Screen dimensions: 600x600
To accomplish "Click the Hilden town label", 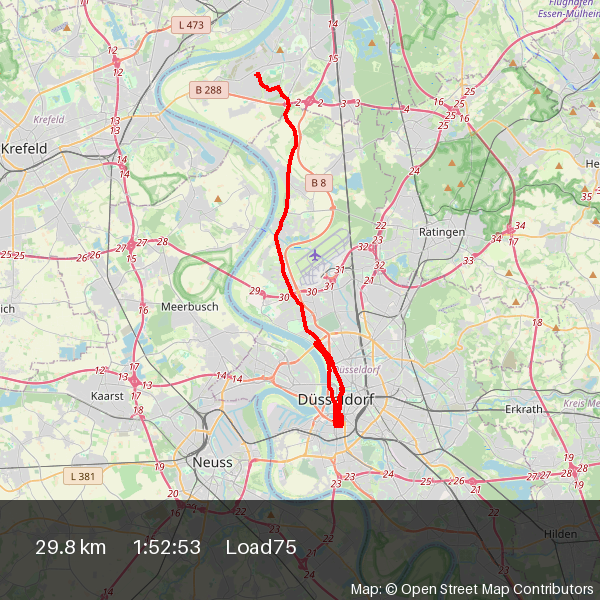I will click(x=561, y=534).
